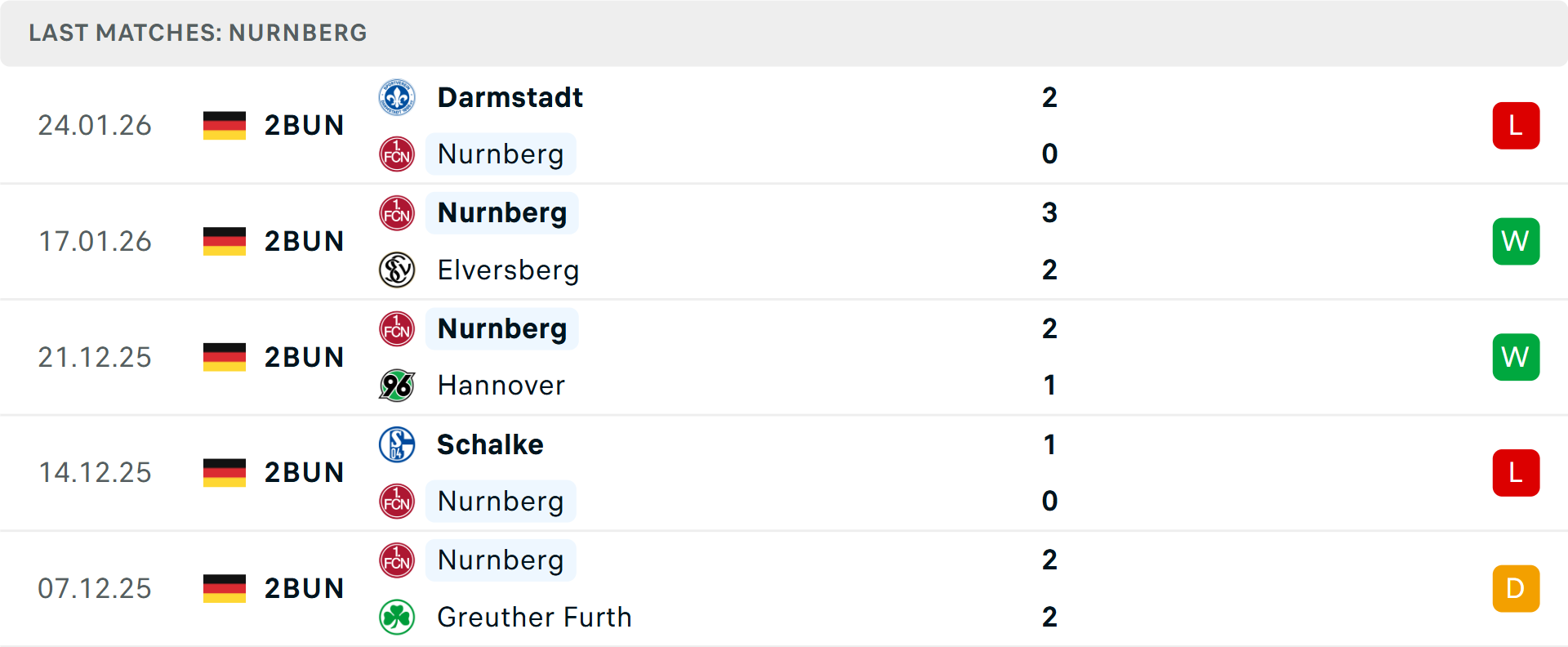This screenshot has height=647, width=1568.
Task: Open the Elversberg team page
Action: click(508, 270)
